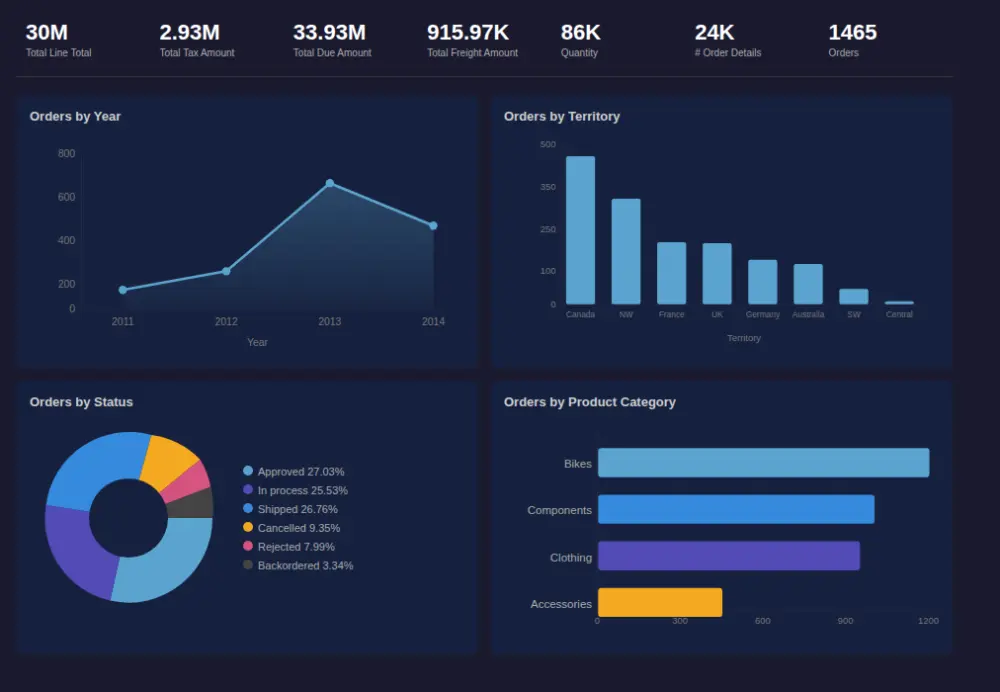Click the Orders by Territory chart title
The width and height of the screenshot is (1000, 692).
point(561,117)
